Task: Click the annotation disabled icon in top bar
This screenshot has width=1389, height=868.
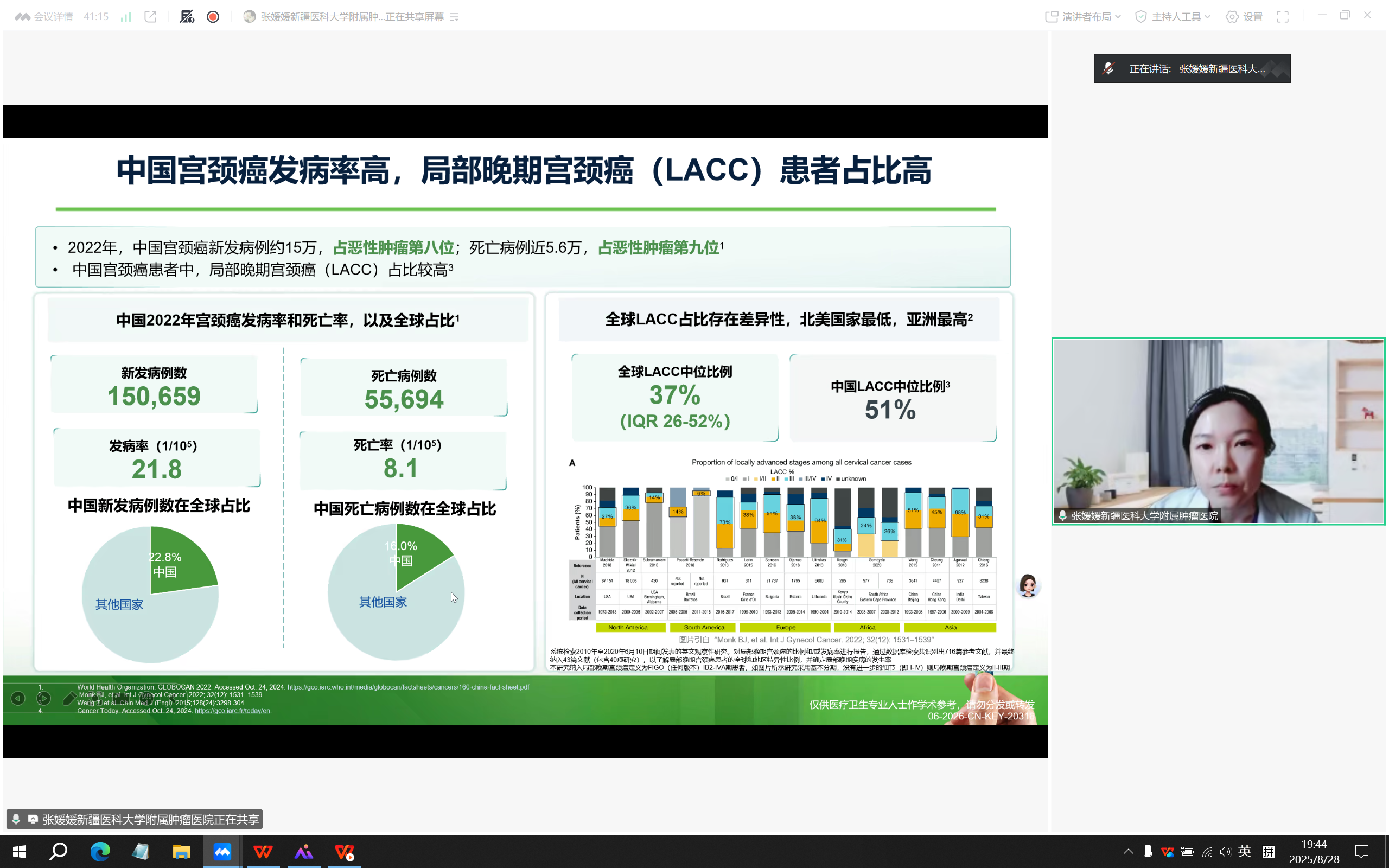Action: click(x=187, y=17)
